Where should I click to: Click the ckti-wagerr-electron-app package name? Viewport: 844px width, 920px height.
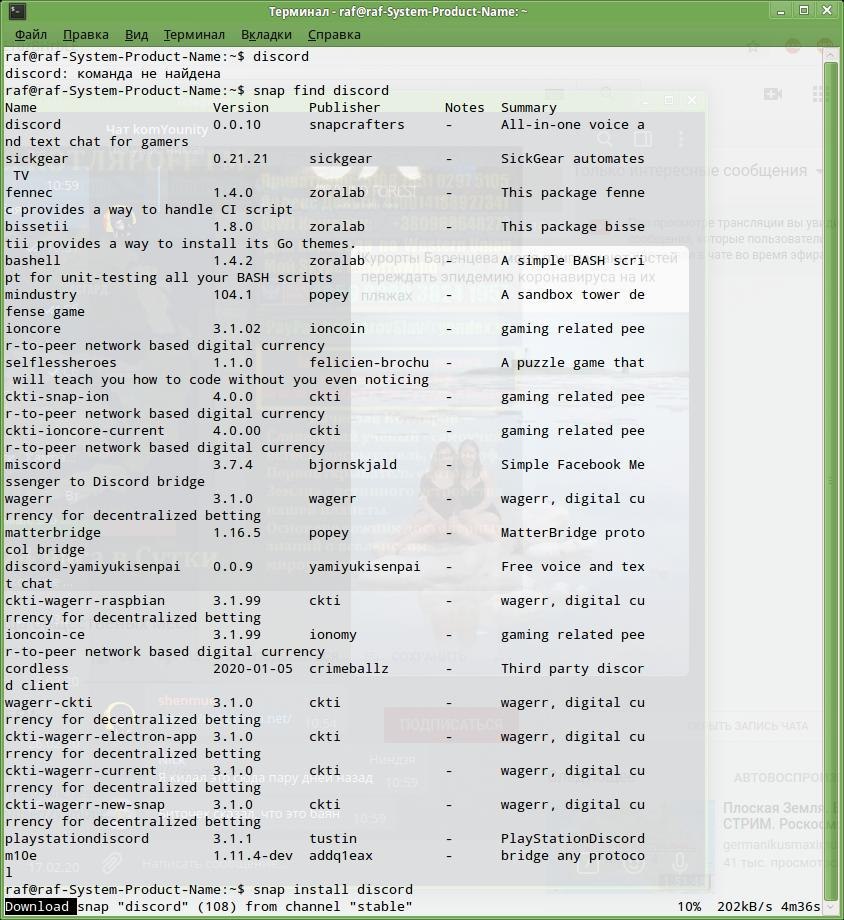[x=101, y=737]
